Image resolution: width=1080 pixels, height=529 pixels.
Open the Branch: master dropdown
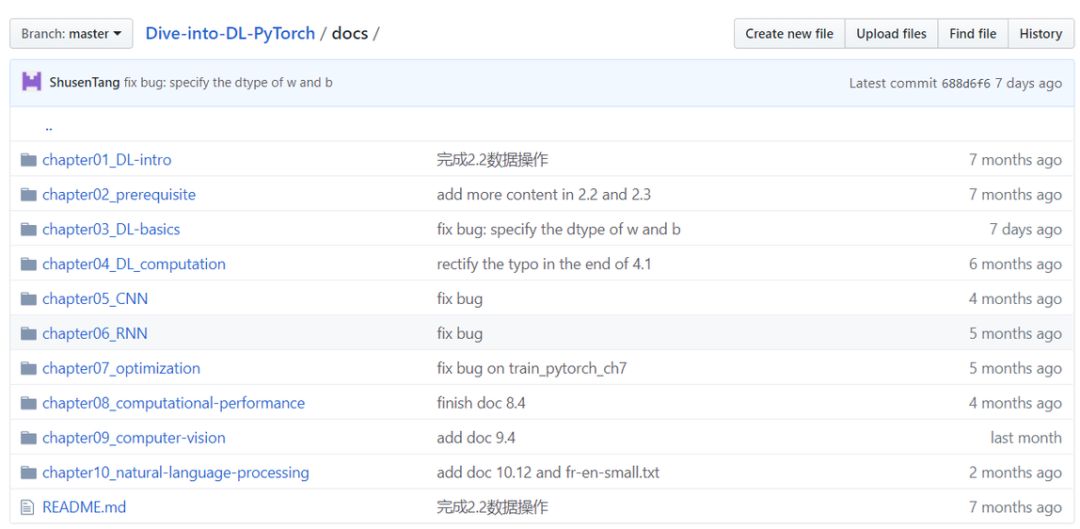(71, 34)
